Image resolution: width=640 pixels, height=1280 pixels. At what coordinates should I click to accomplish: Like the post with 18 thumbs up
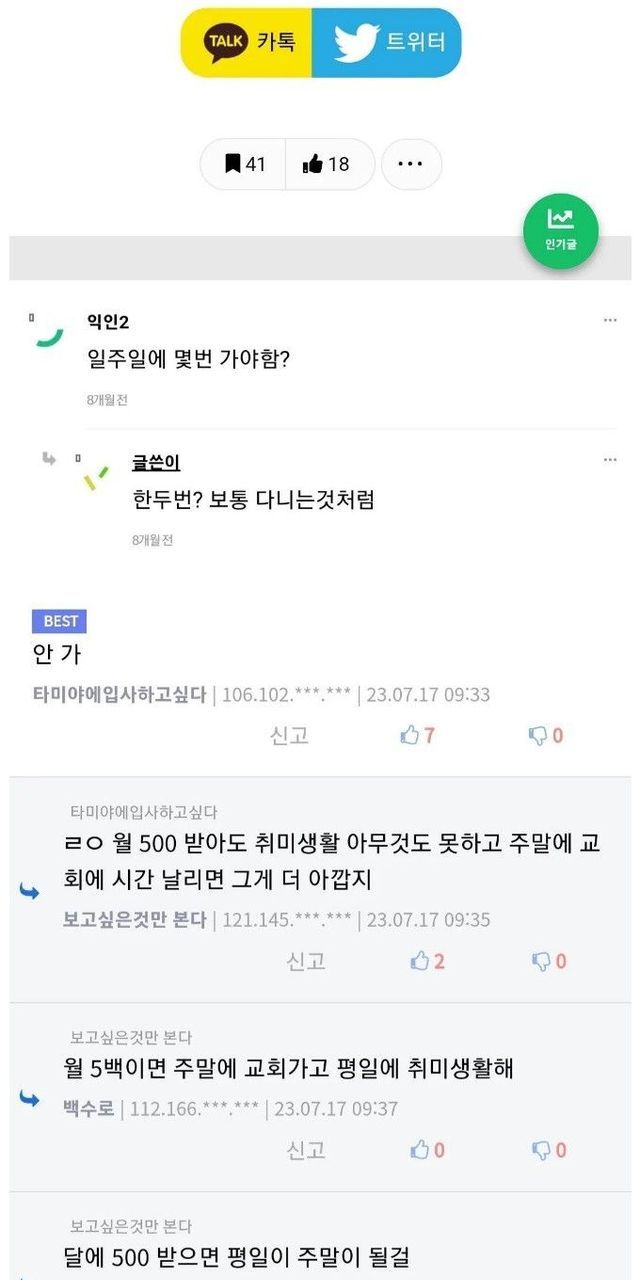pos(327,164)
